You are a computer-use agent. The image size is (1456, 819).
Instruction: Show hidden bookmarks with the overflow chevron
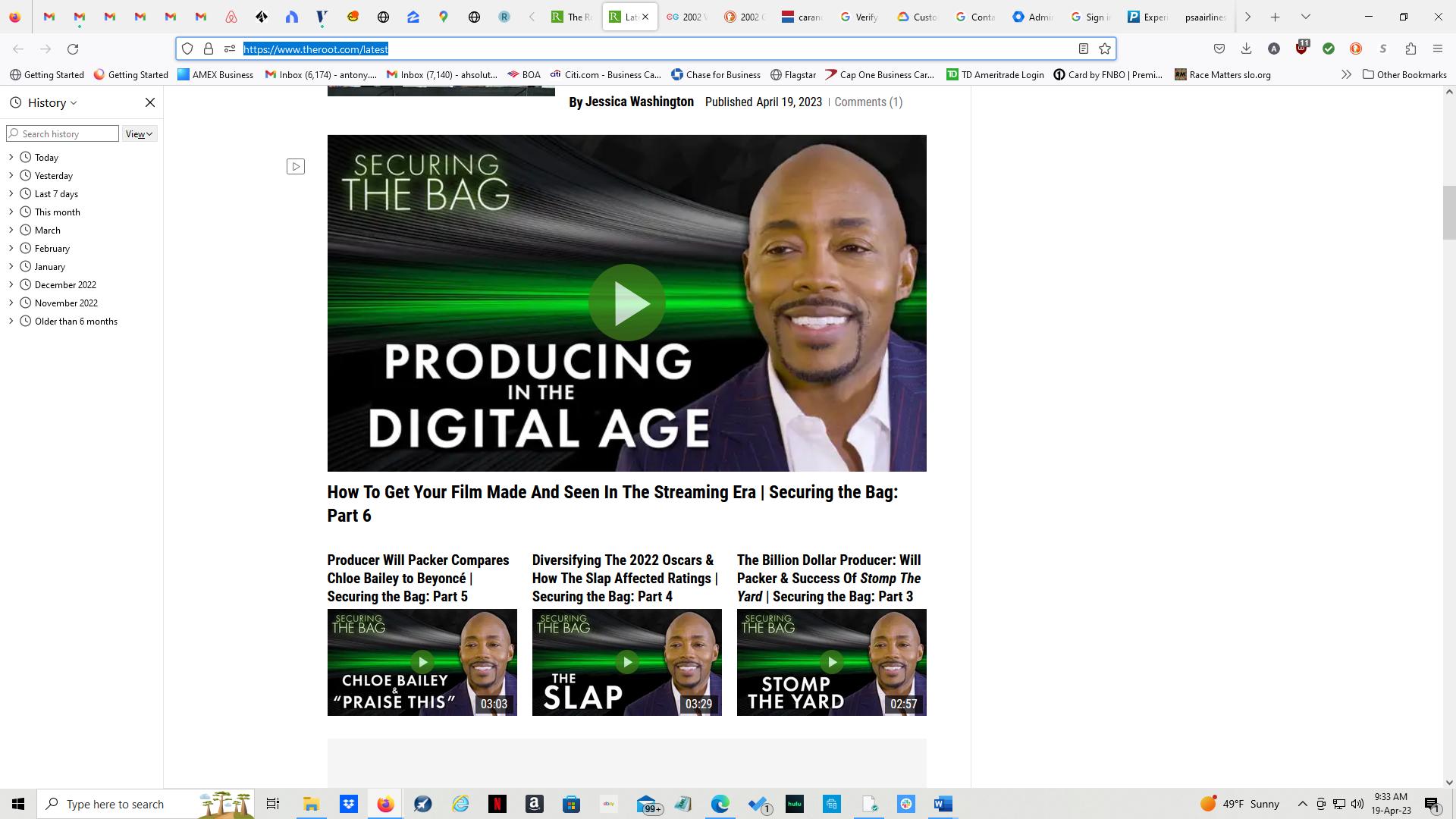1346,74
